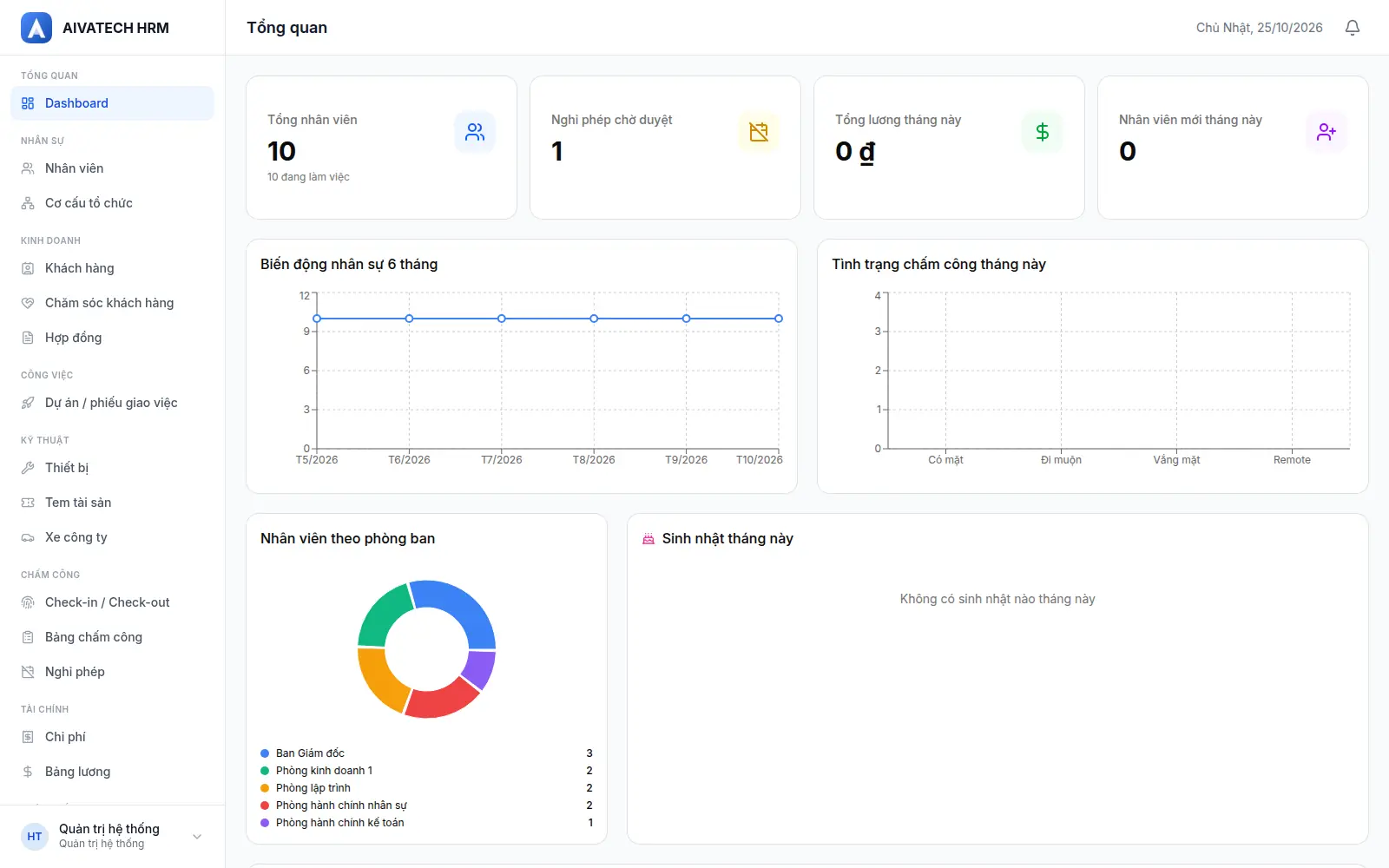Click the Dashboard grid icon in sidebar

pos(28,103)
